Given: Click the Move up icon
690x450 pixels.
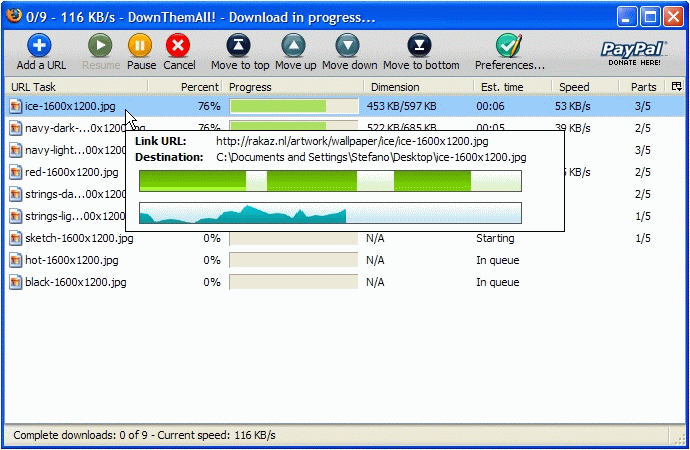Looking at the screenshot, I should tap(294, 45).
